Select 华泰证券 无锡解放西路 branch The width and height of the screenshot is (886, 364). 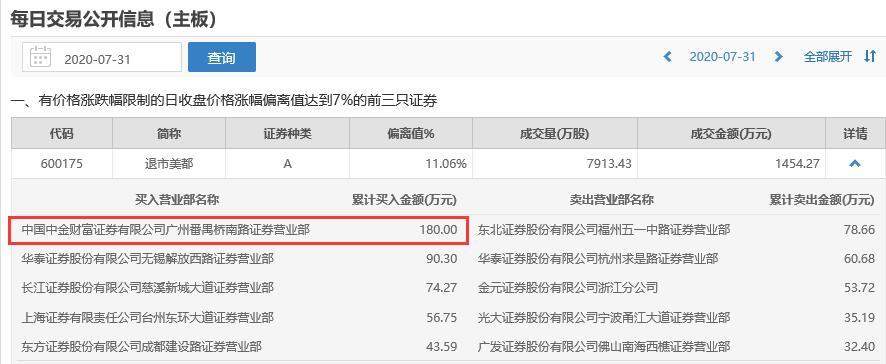pos(147,259)
